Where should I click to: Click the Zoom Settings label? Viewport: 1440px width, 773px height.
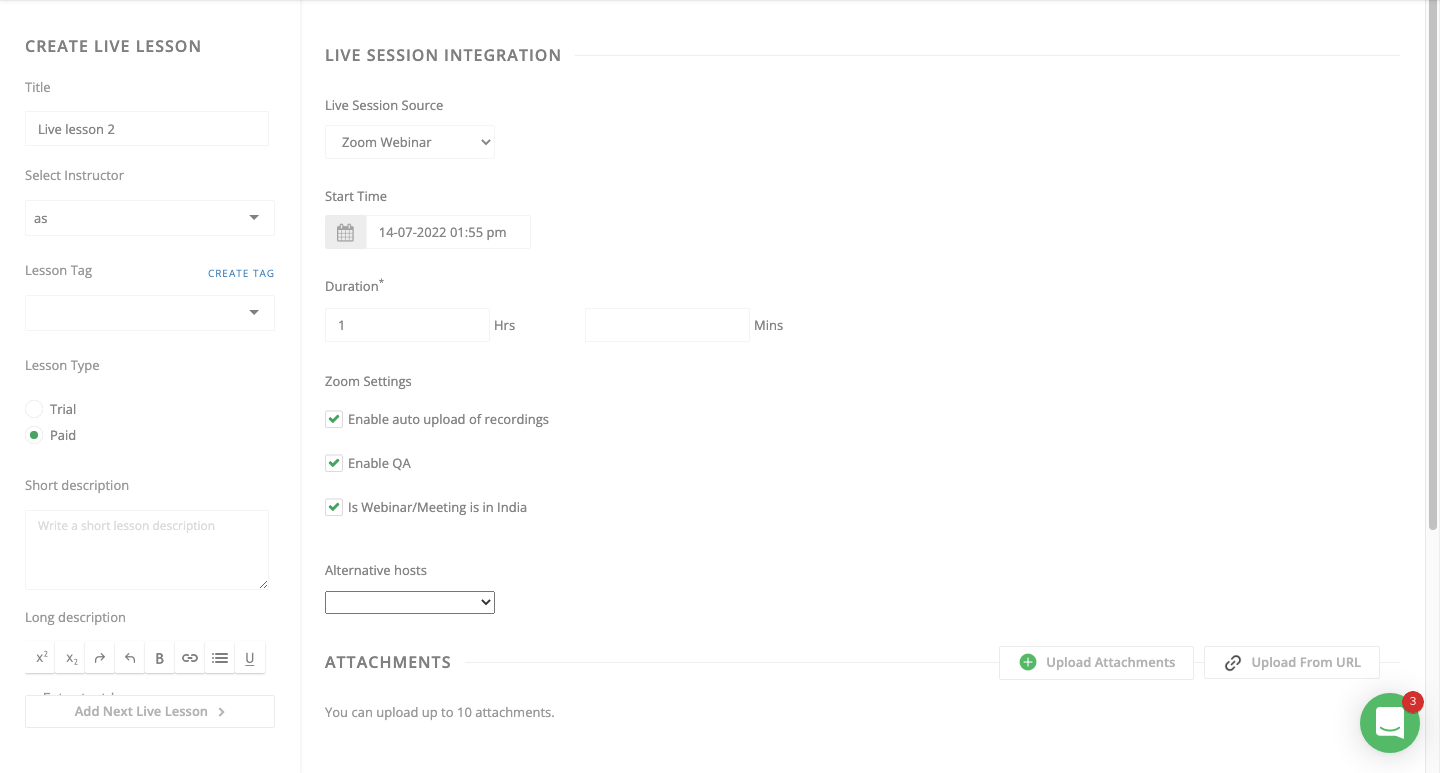368,381
